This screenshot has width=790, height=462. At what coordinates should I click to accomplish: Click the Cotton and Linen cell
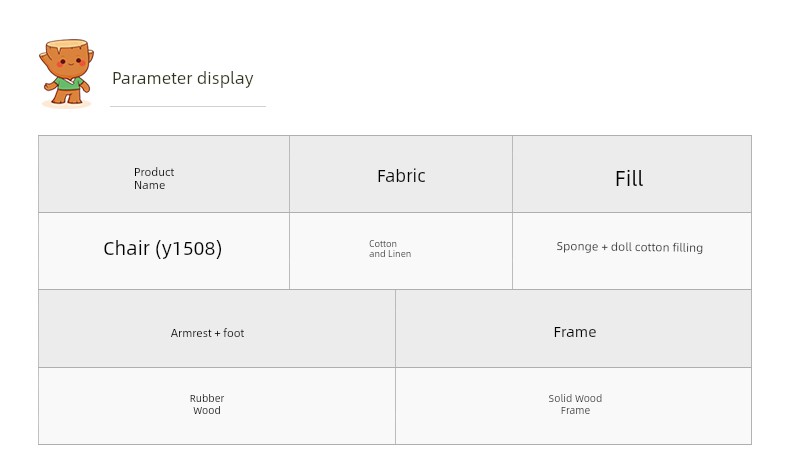[401, 251]
